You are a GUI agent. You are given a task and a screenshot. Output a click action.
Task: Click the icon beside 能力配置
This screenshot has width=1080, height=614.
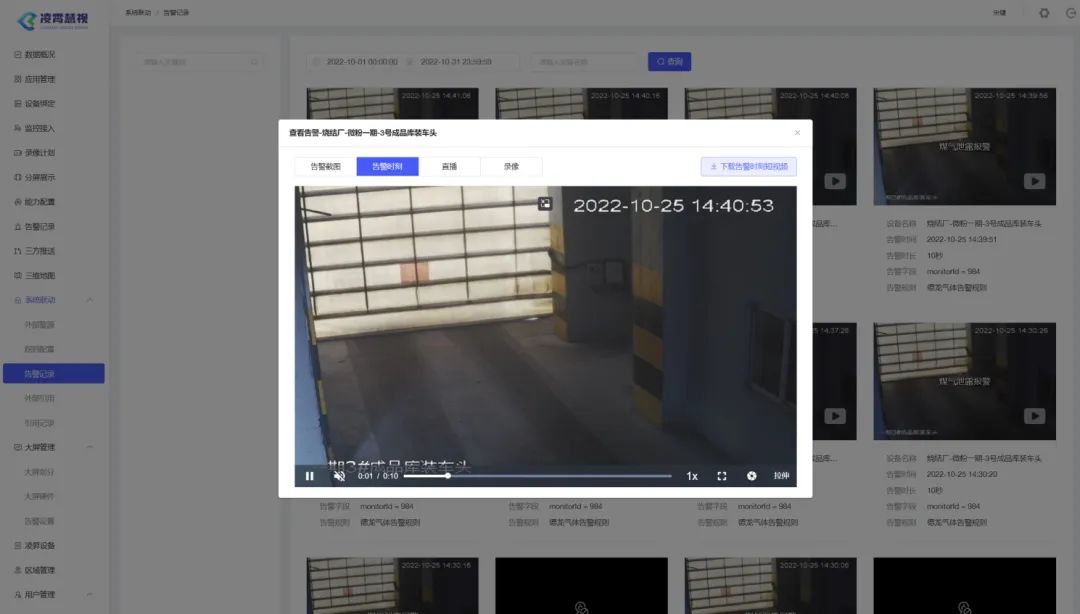click(18, 202)
